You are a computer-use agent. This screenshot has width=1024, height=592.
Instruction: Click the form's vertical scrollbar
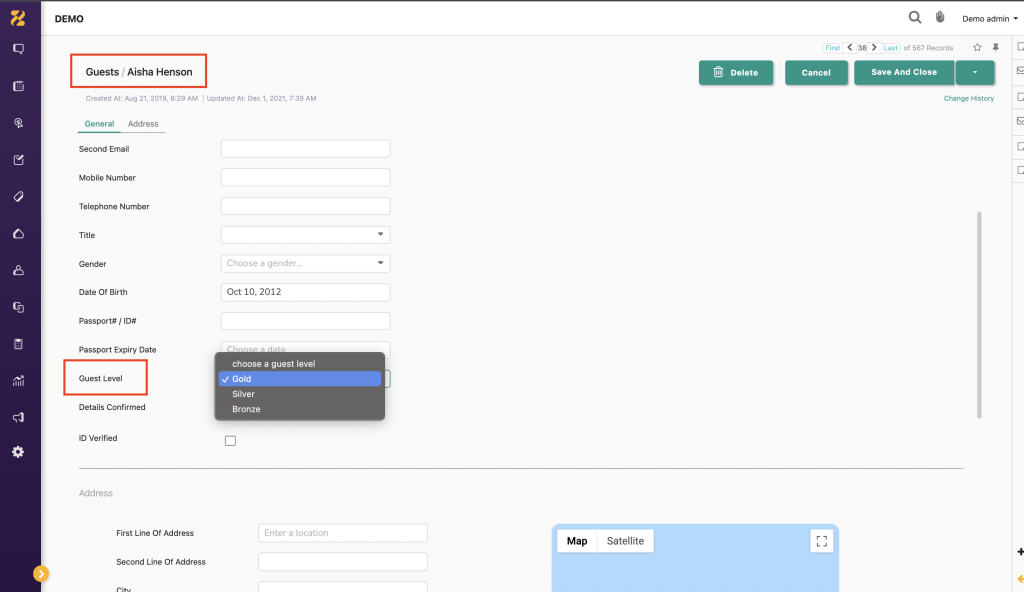point(979,315)
